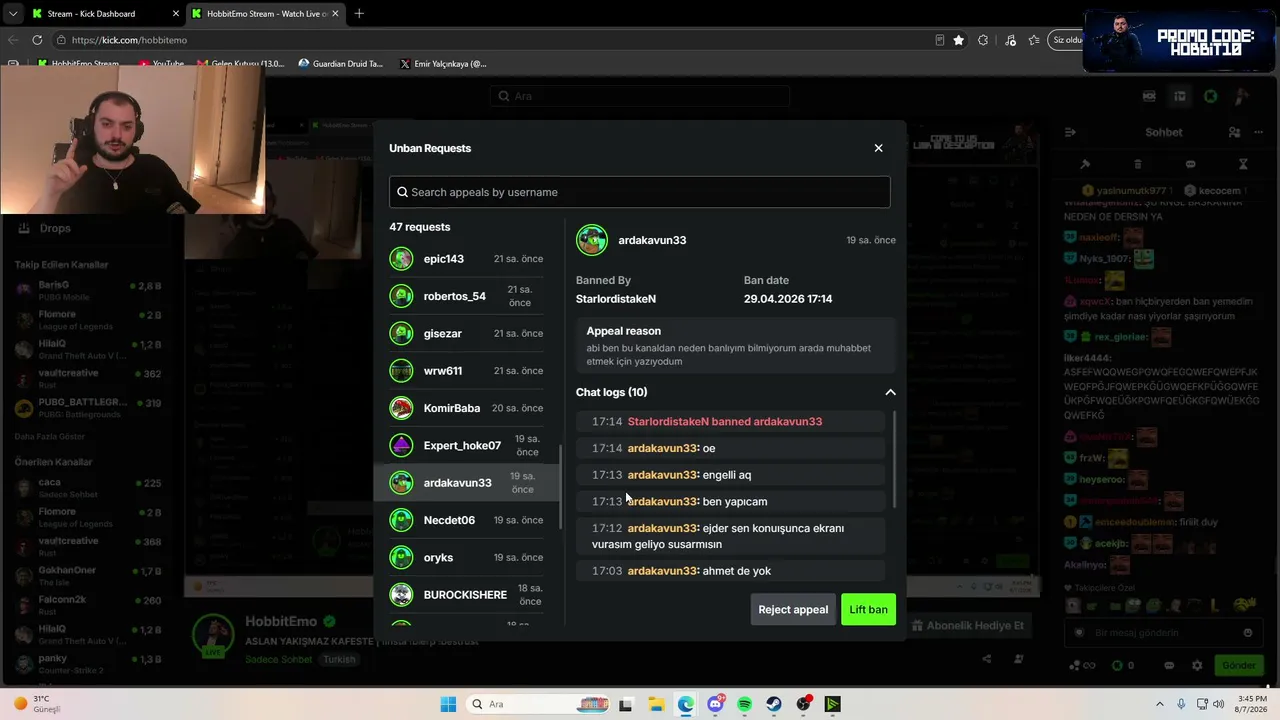Open KomirBaba's unban request

pos(466,408)
